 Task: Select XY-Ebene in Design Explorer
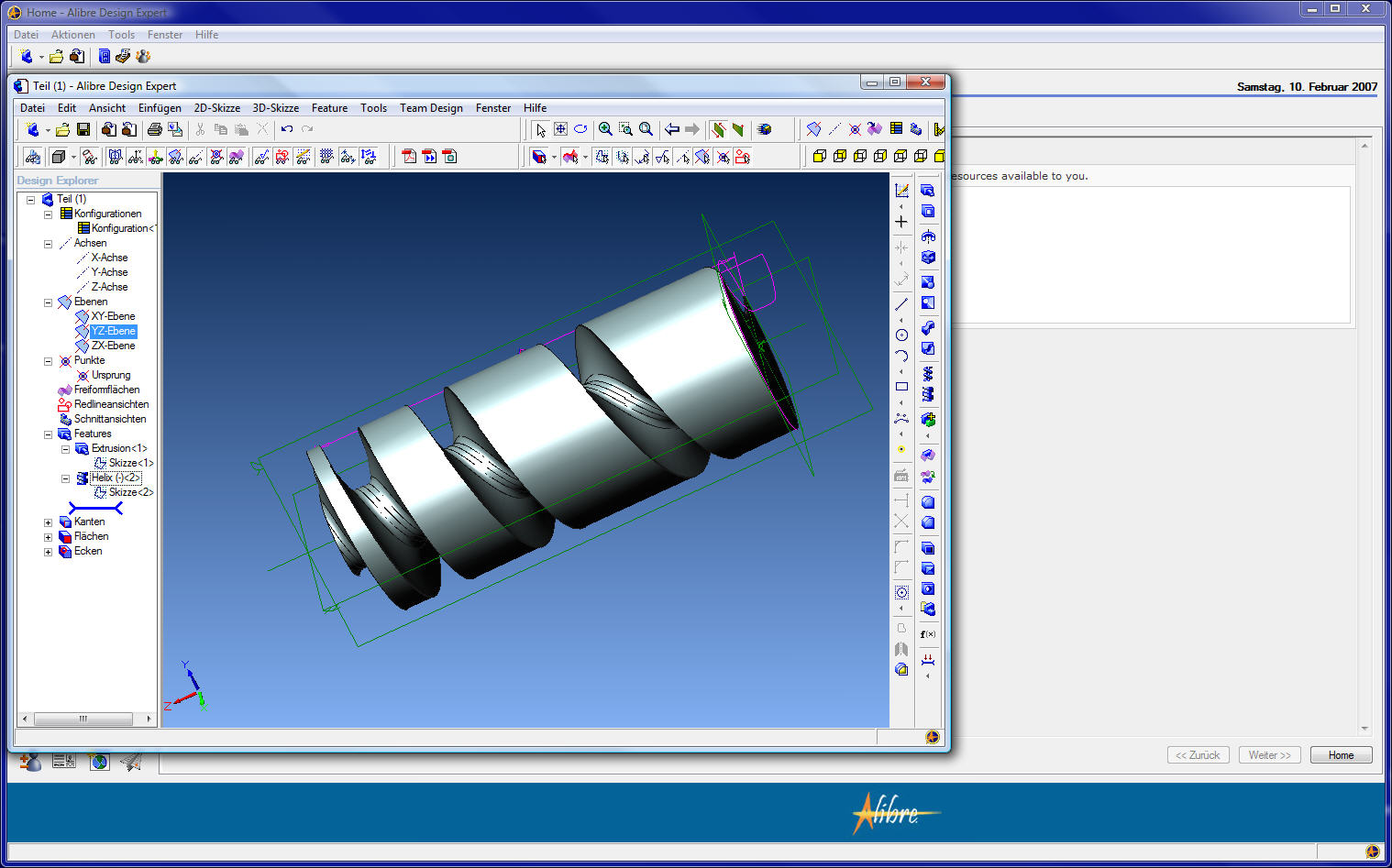pos(113,316)
